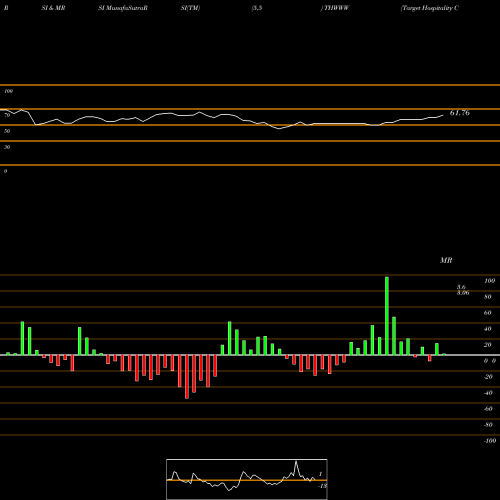Click the '(5,5' parameter text in the header
This screenshot has width=500, height=500.
[x=257, y=8]
